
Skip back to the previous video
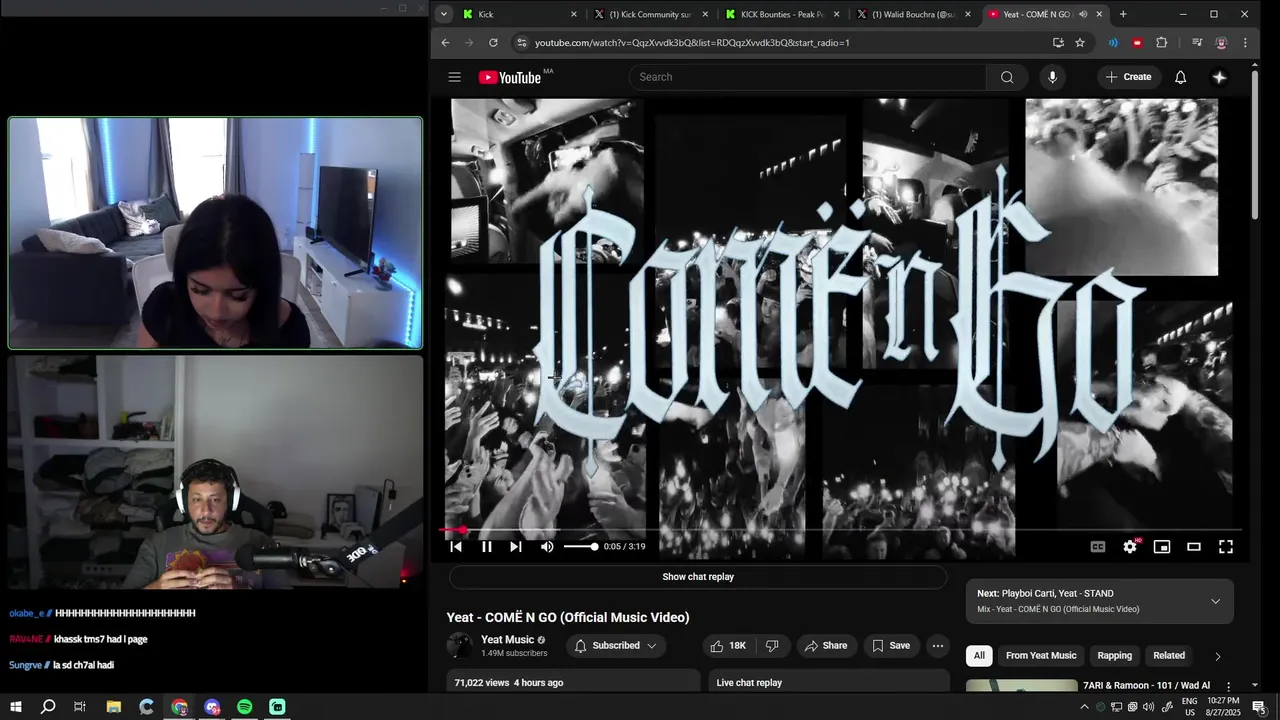tap(456, 546)
